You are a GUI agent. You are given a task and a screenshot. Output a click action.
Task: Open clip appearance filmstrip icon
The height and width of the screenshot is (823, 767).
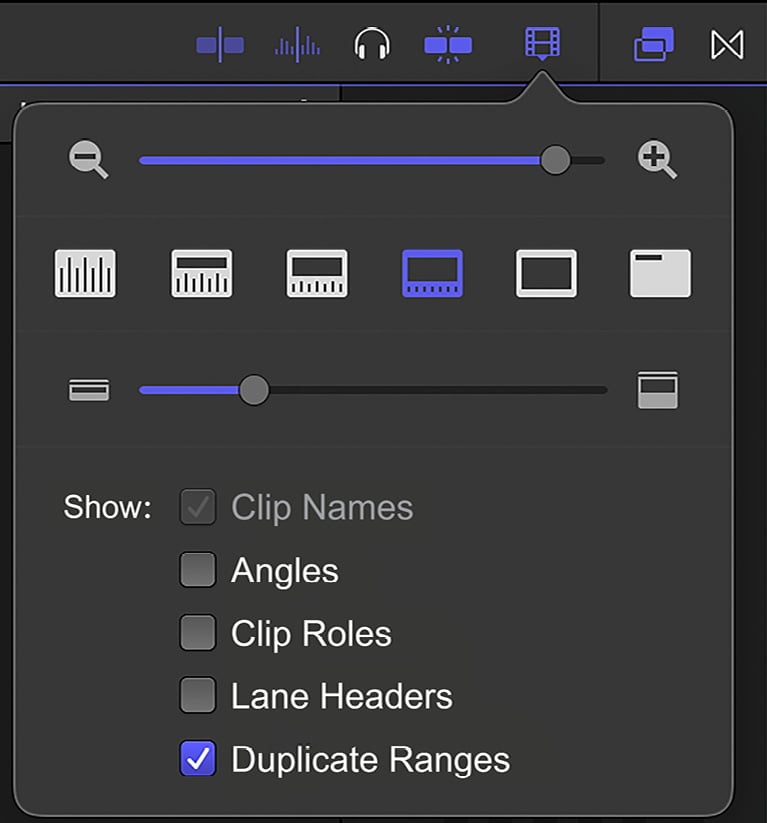[x=542, y=43]
